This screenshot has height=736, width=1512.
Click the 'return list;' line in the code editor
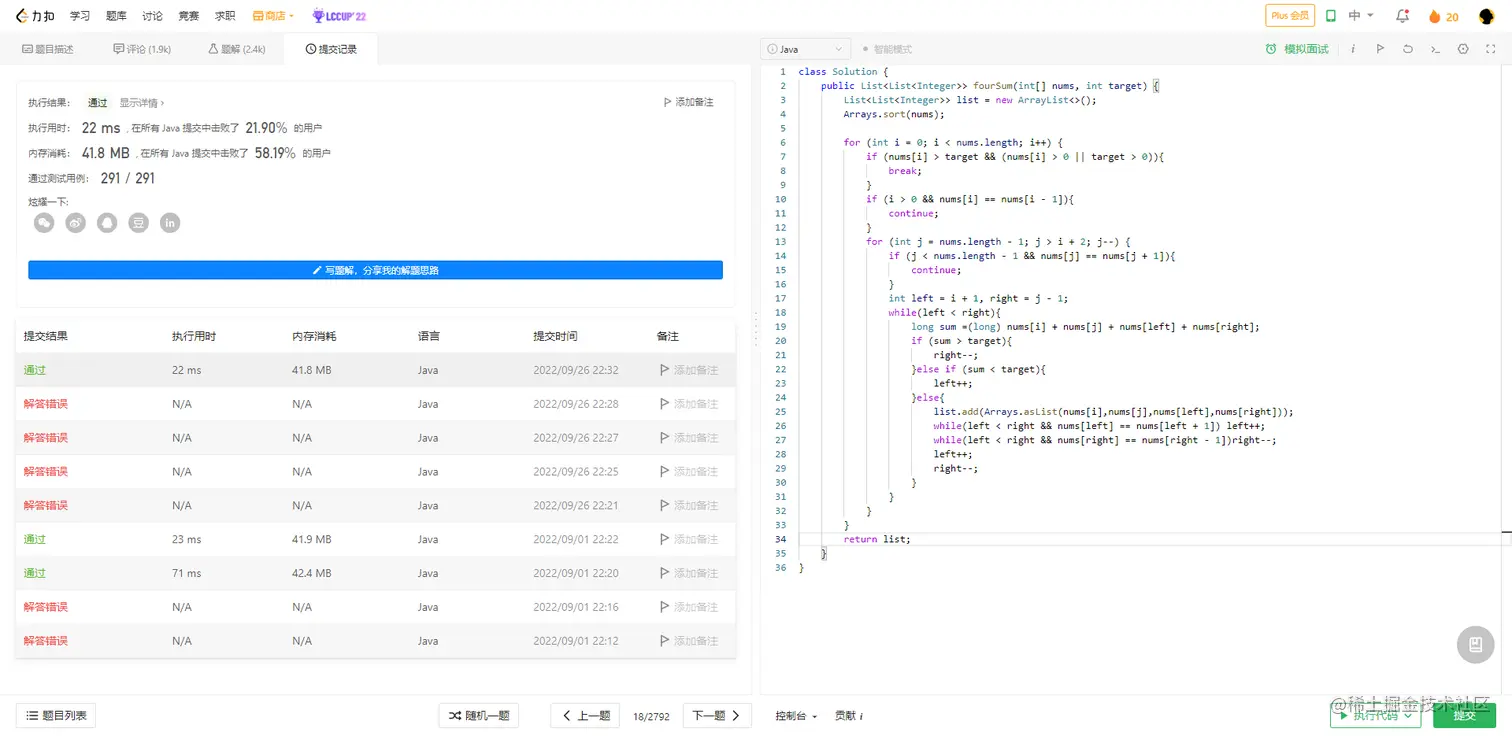[877, 539]
